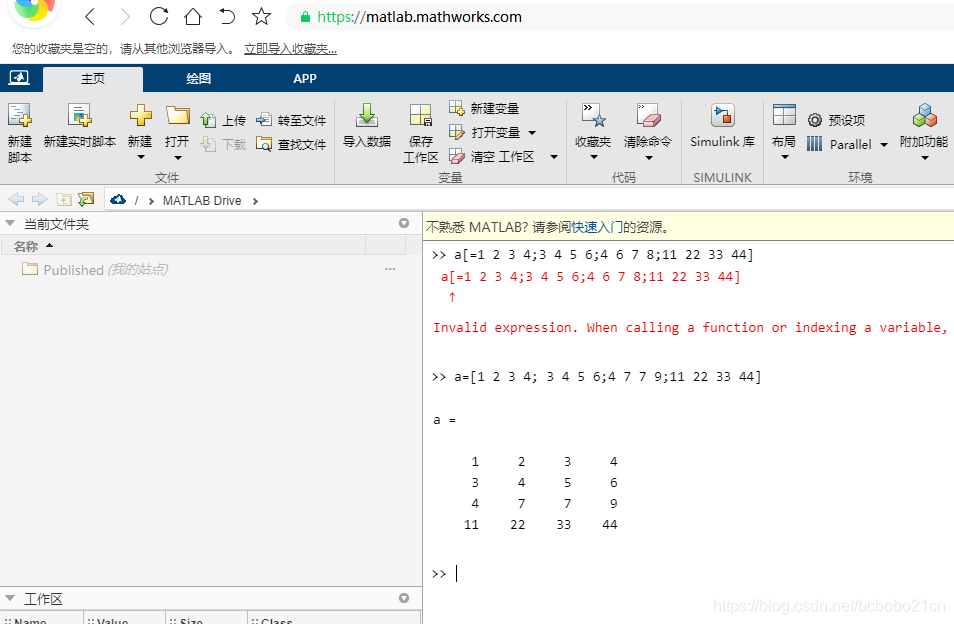The width and height of the screenshot is (954, 624).
Task: Click the command window prompt input
Action: click(600, 574)
